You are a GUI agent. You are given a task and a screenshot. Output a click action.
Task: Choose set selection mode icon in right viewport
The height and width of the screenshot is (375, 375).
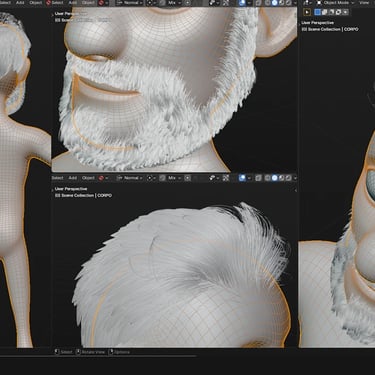pos(318,12)
